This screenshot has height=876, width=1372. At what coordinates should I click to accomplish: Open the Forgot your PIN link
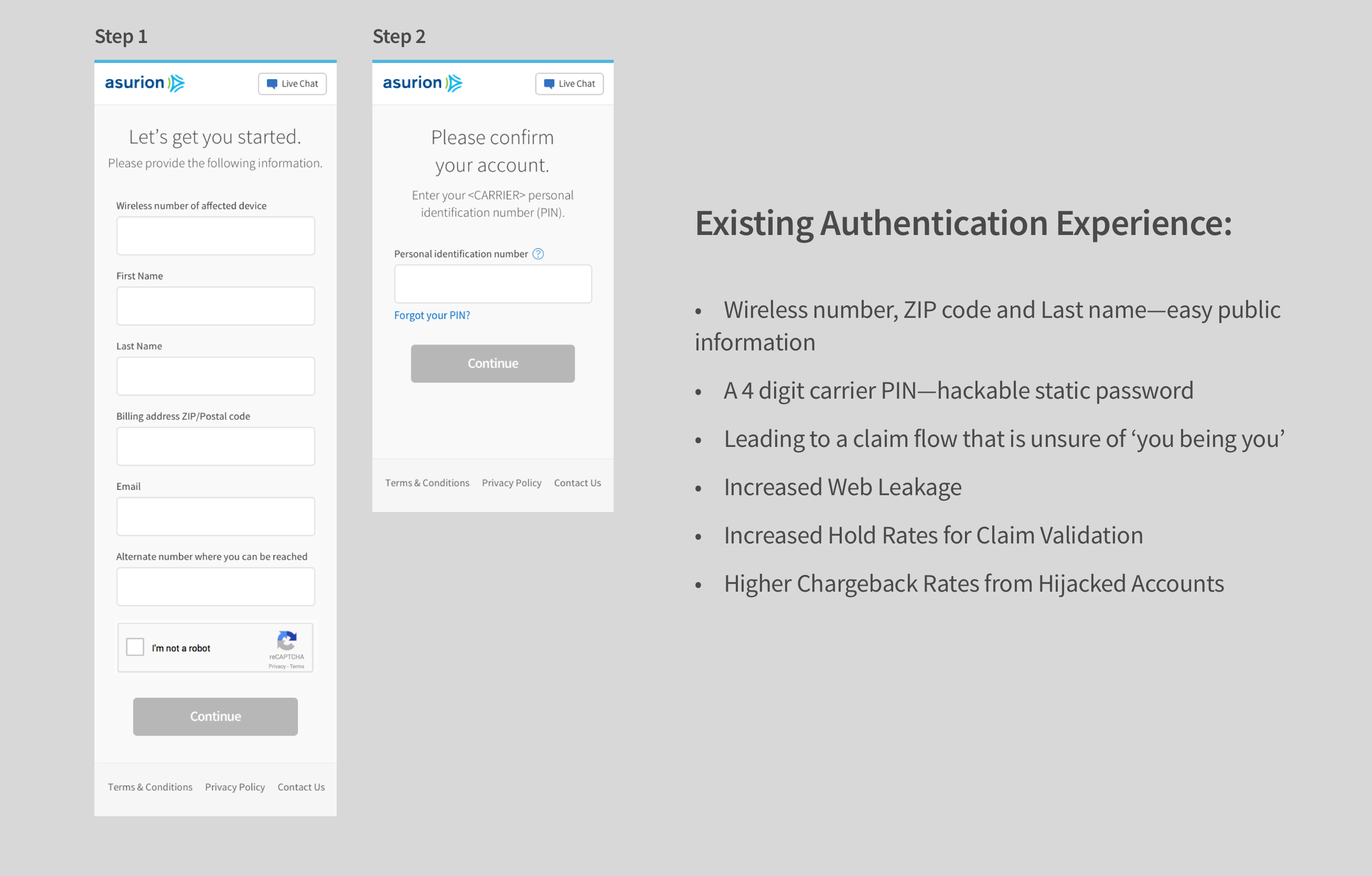click(432, 315)
